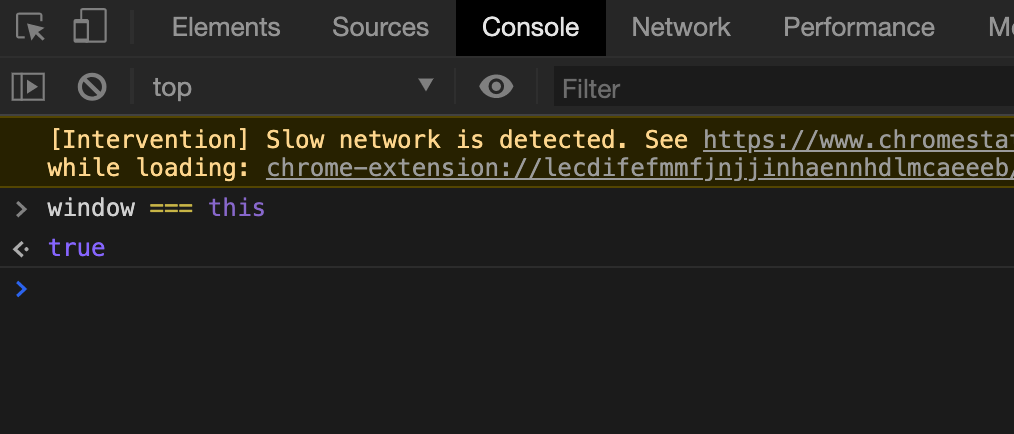Open the Network tab
This screenshot has width=1014, height=434.
(x=681, y=28)
